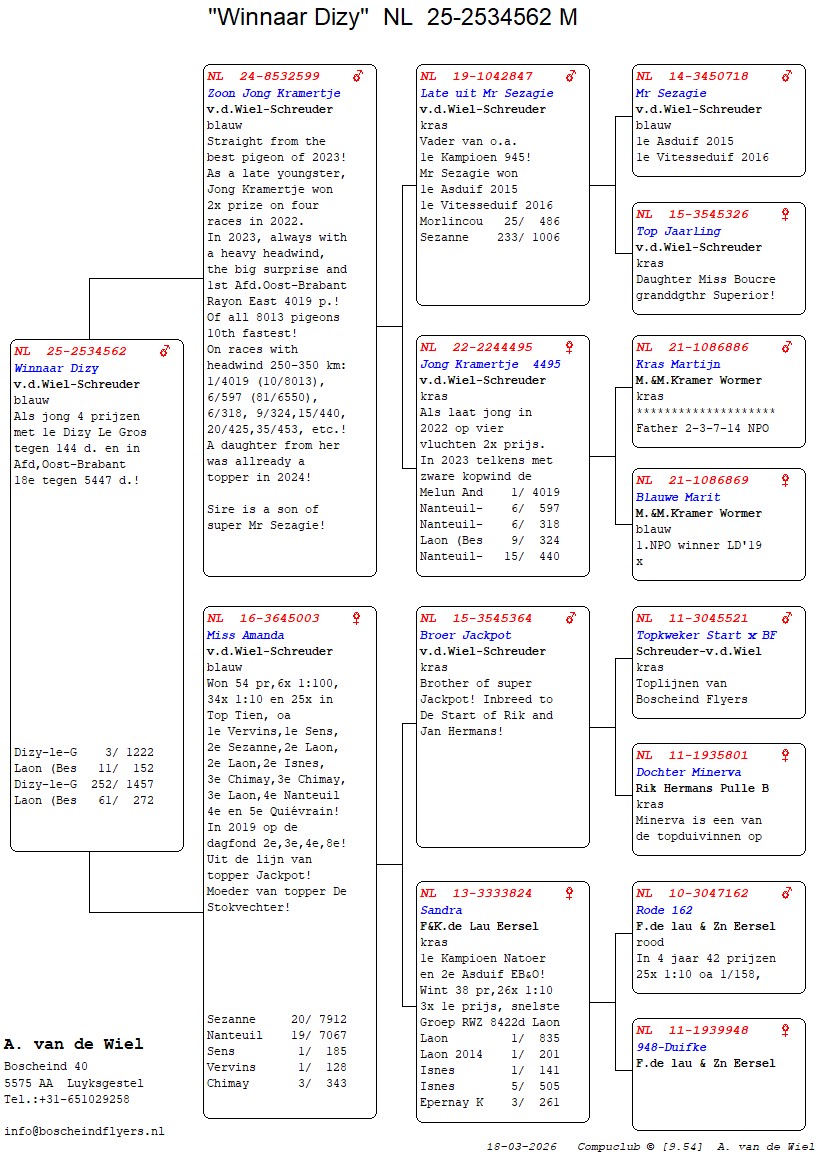This screenshot has height=1172, width=816.
Task: Click the male symbol beside ring NL 19-1042847
Action: (x=571, y=76)
